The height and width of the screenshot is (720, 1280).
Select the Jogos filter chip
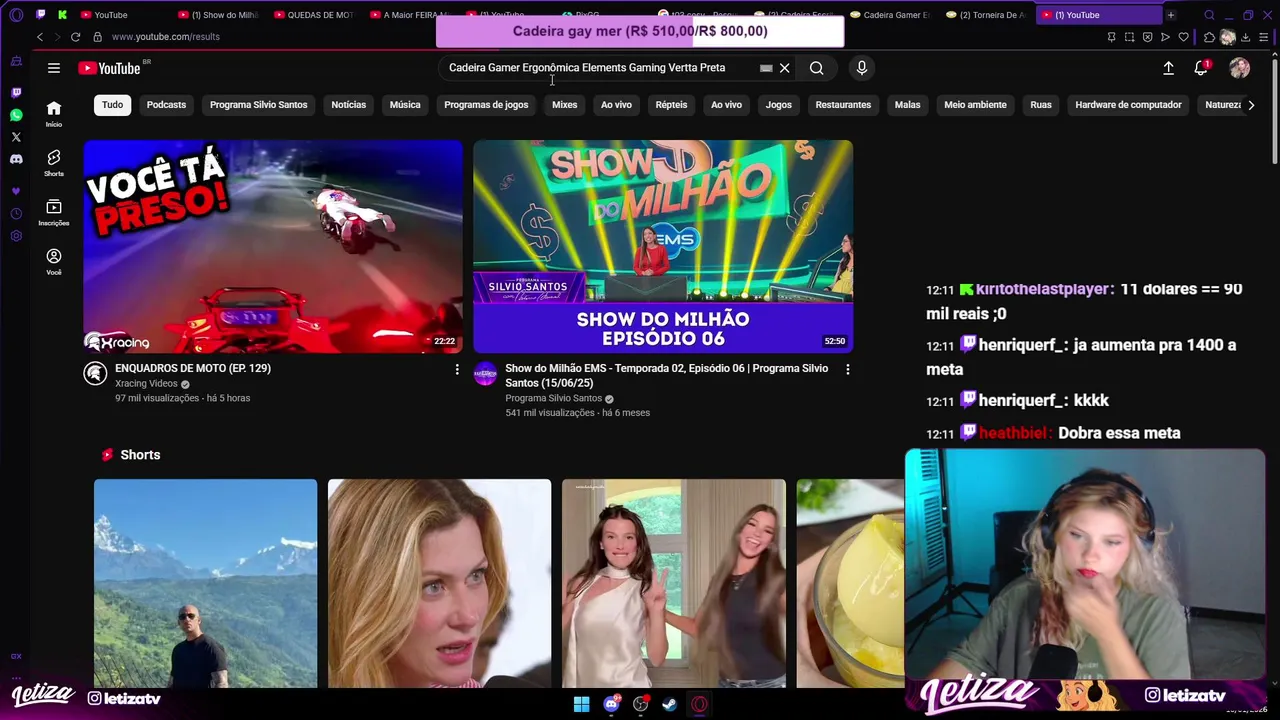[x=778, y=105]
